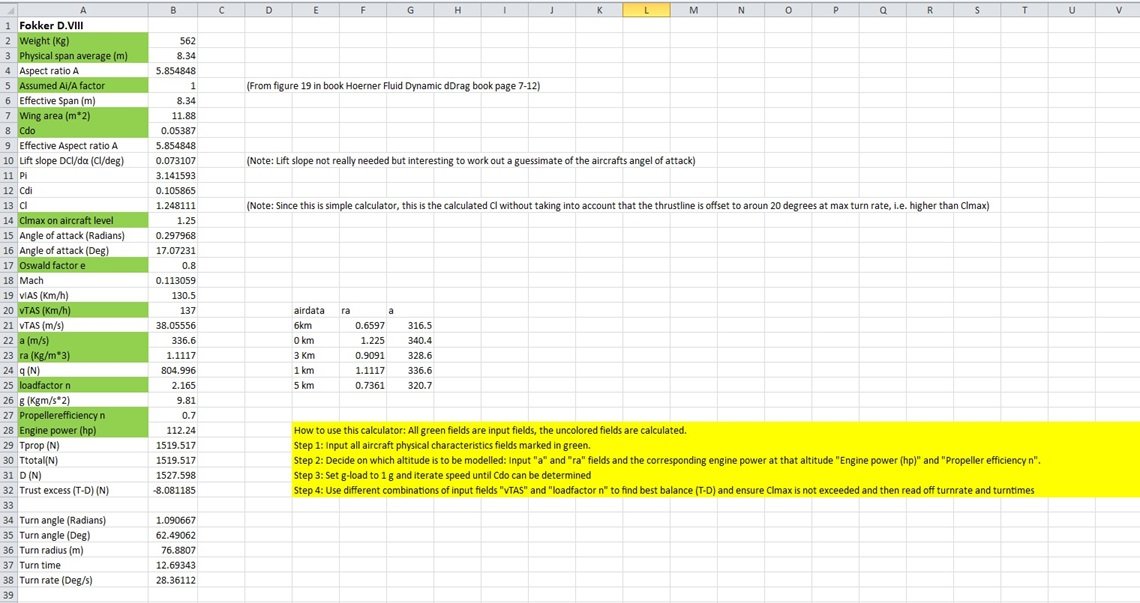Select row 14 header
Screen dimensions: 1140x603
(x=8, y=220)
